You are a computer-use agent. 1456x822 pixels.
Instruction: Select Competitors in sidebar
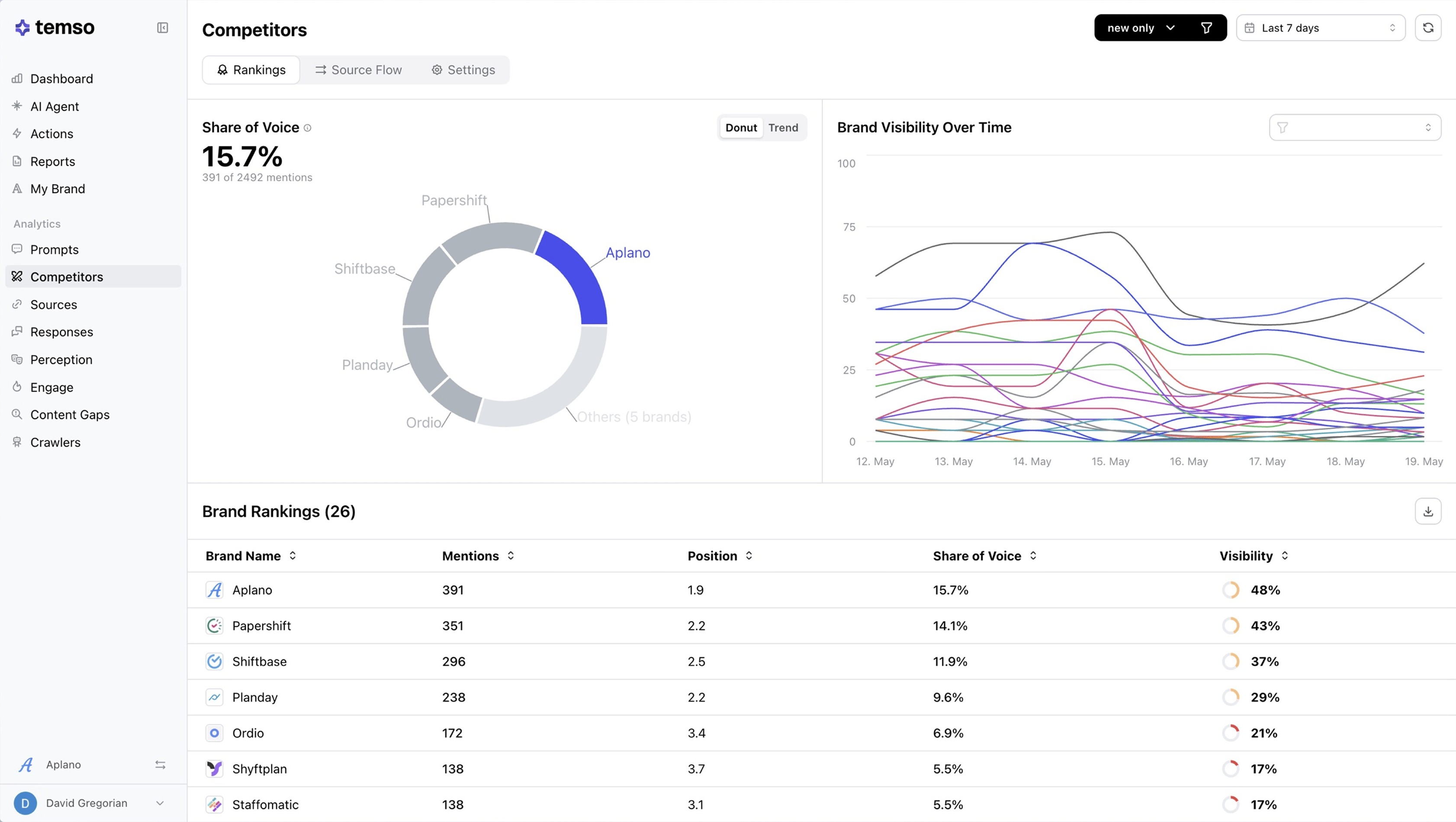93,277
